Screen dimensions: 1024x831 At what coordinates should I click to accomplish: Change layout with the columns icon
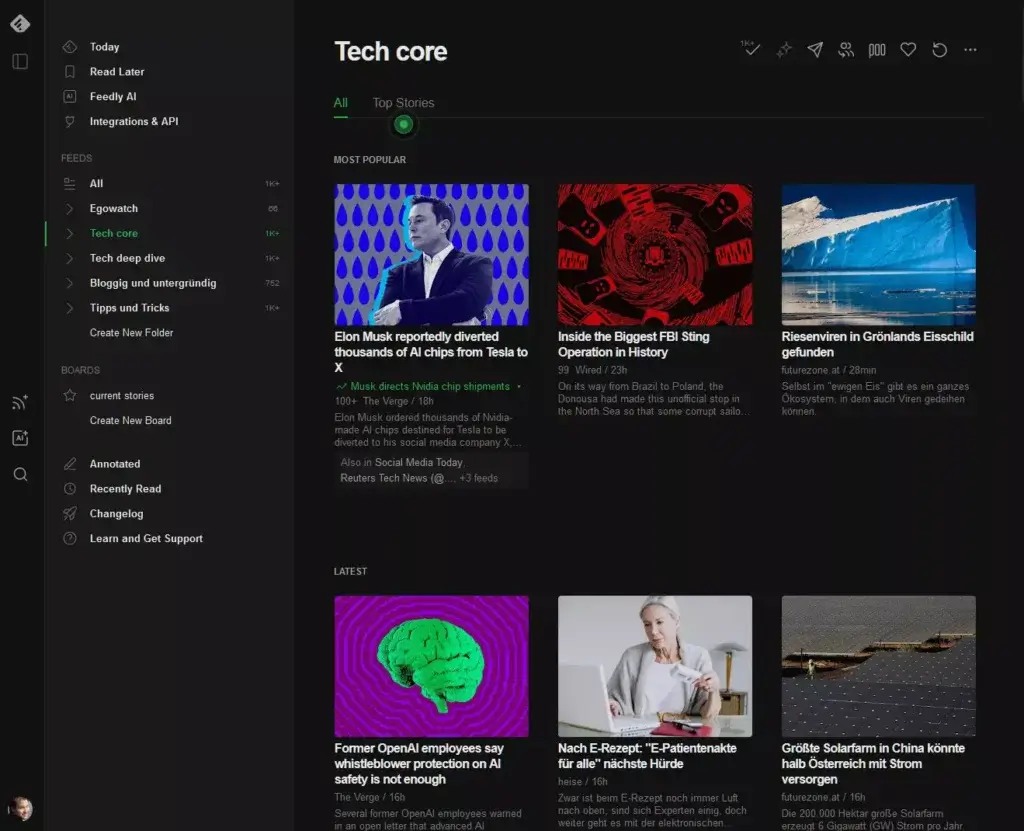coord(877,50)
